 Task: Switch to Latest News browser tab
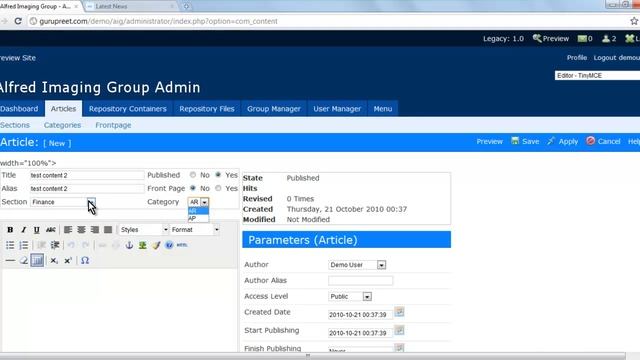coord(131,6)
